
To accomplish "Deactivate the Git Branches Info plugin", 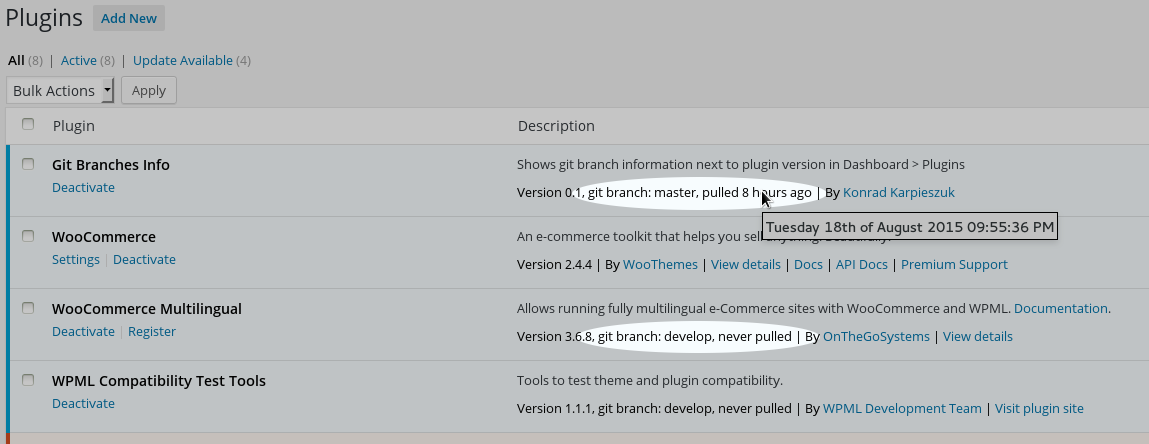I will (84, 188).
